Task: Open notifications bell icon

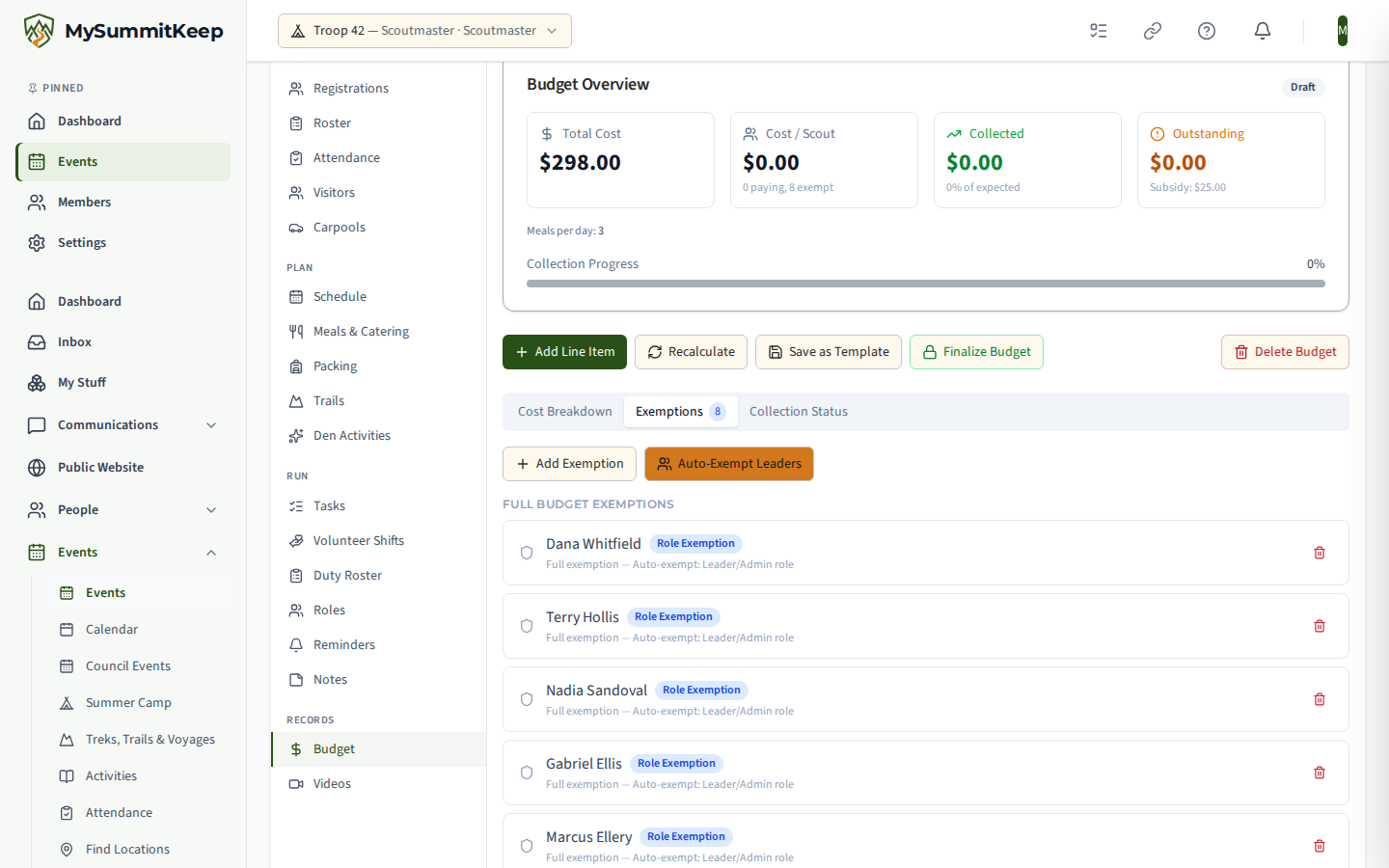Action: pos(1263,31)
